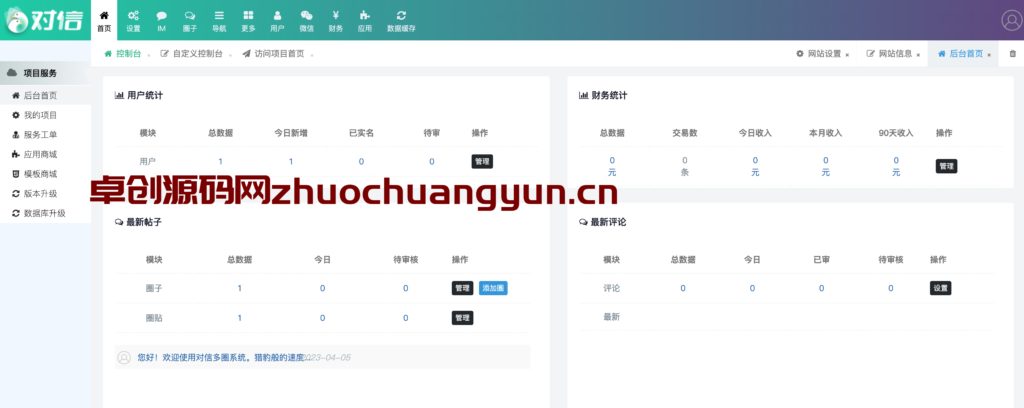Open 服务工单 in the sidebar
Screen dimensions: 1024x408
46,134
